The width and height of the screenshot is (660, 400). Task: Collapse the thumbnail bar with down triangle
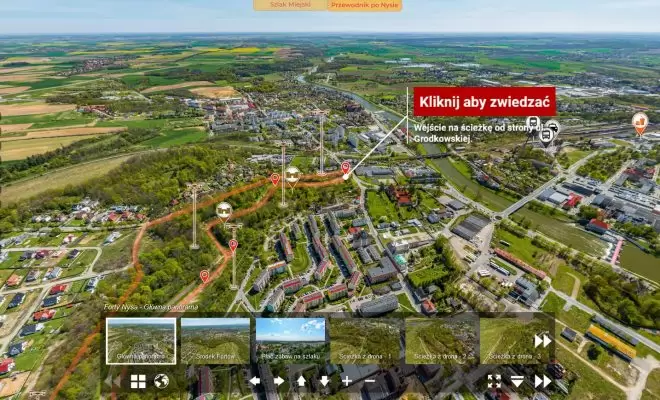517,381
